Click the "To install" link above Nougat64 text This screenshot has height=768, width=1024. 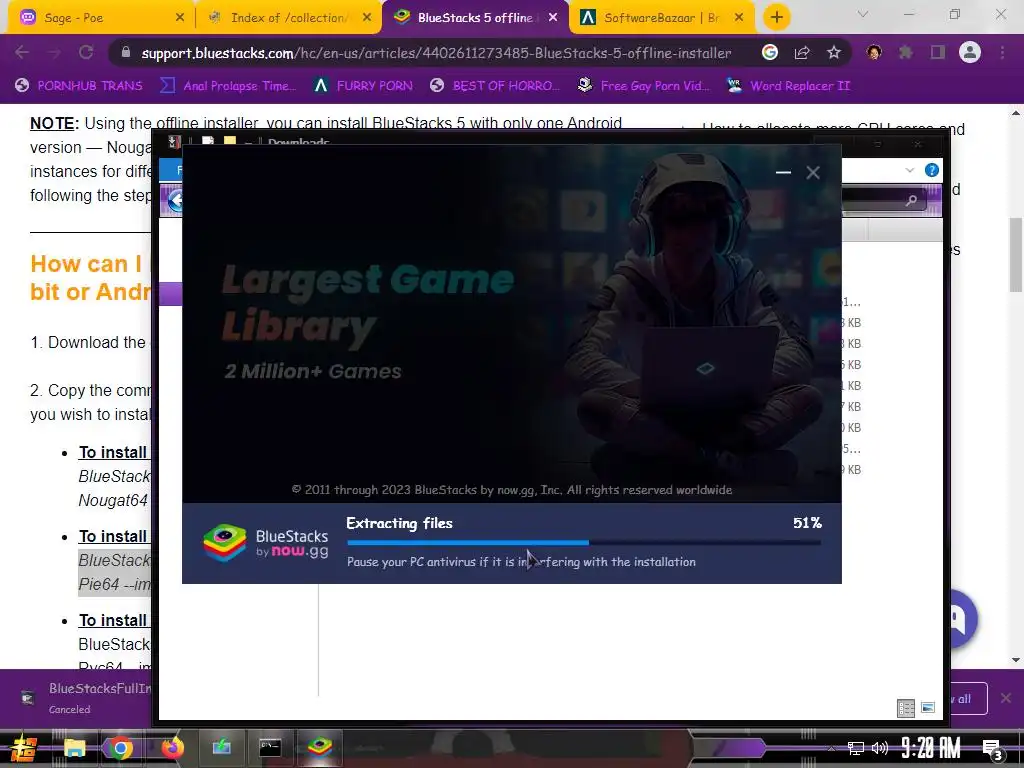point(112,453)
